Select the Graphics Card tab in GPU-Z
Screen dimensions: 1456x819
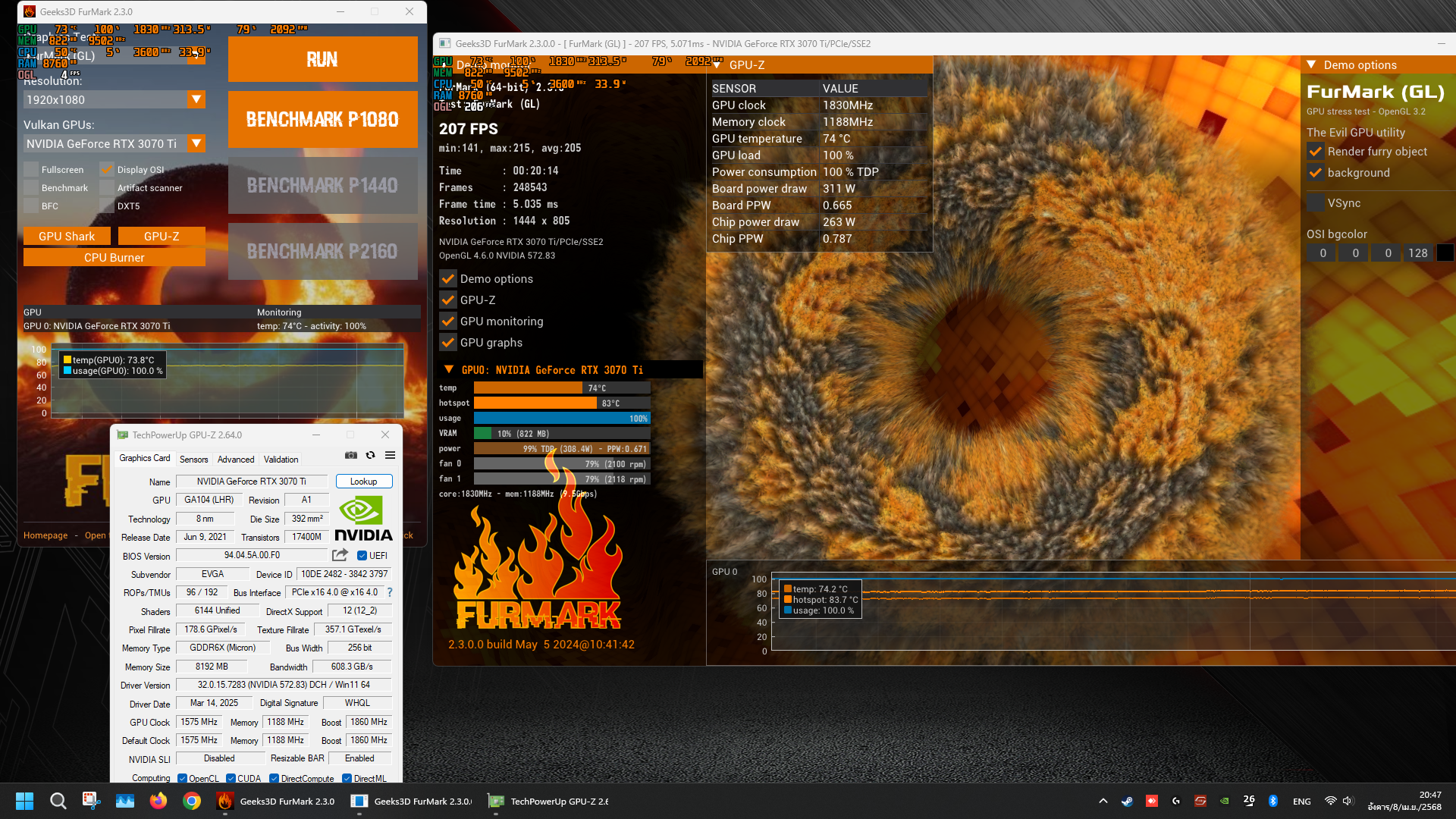click(144, 458)
